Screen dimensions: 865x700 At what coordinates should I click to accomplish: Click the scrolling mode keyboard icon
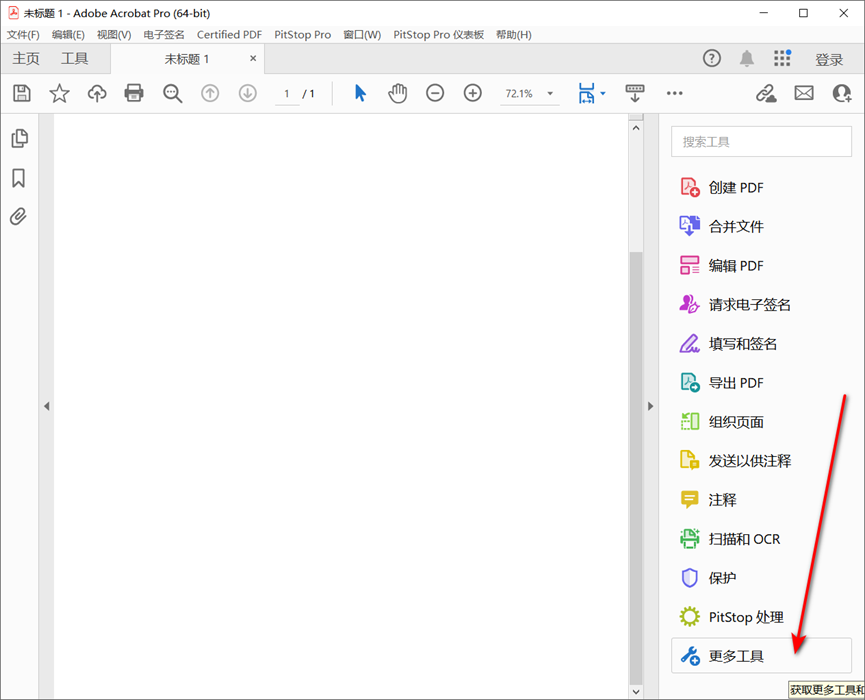(x=635, y=93)
